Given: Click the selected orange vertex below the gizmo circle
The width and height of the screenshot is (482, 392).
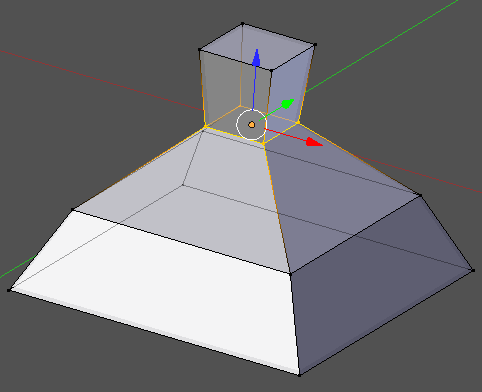Looking at the screenshot, I should [264, 143].
